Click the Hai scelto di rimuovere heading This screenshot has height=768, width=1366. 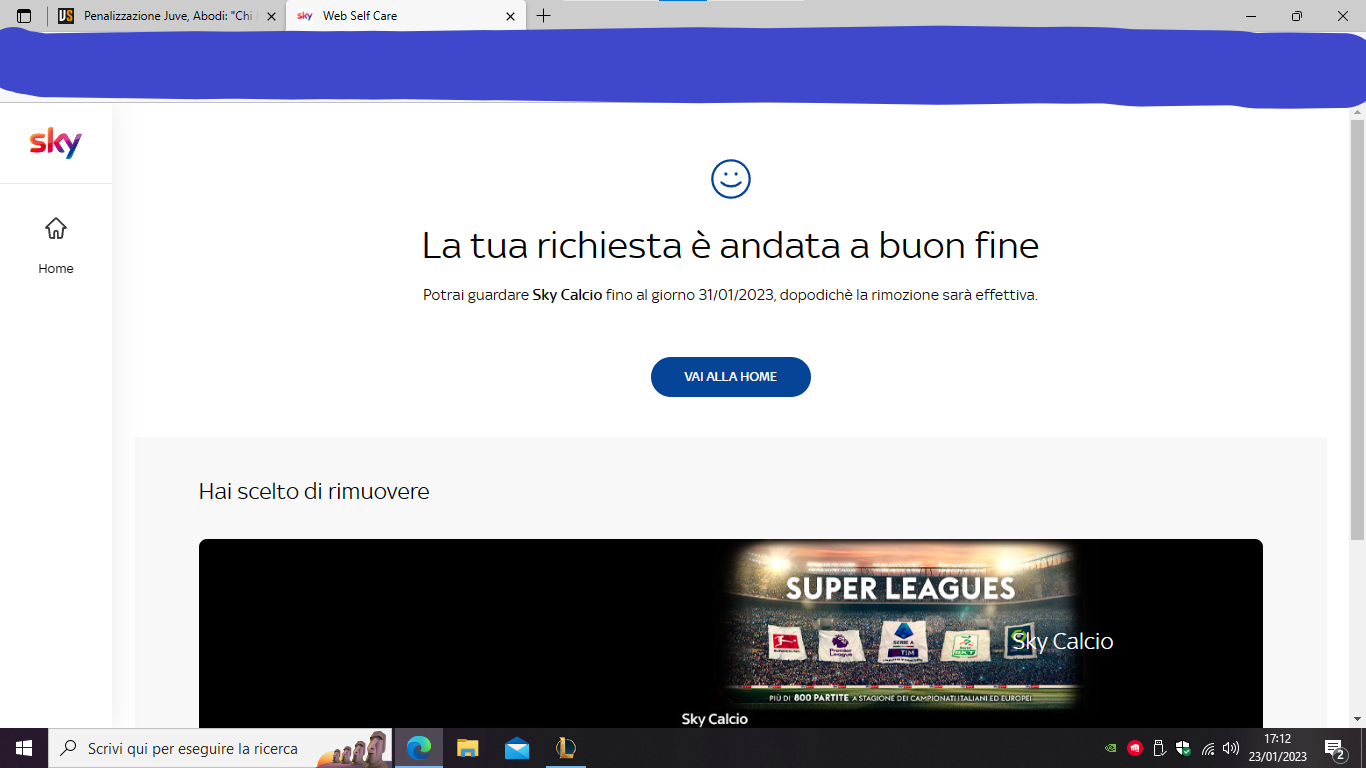[314, 491]
